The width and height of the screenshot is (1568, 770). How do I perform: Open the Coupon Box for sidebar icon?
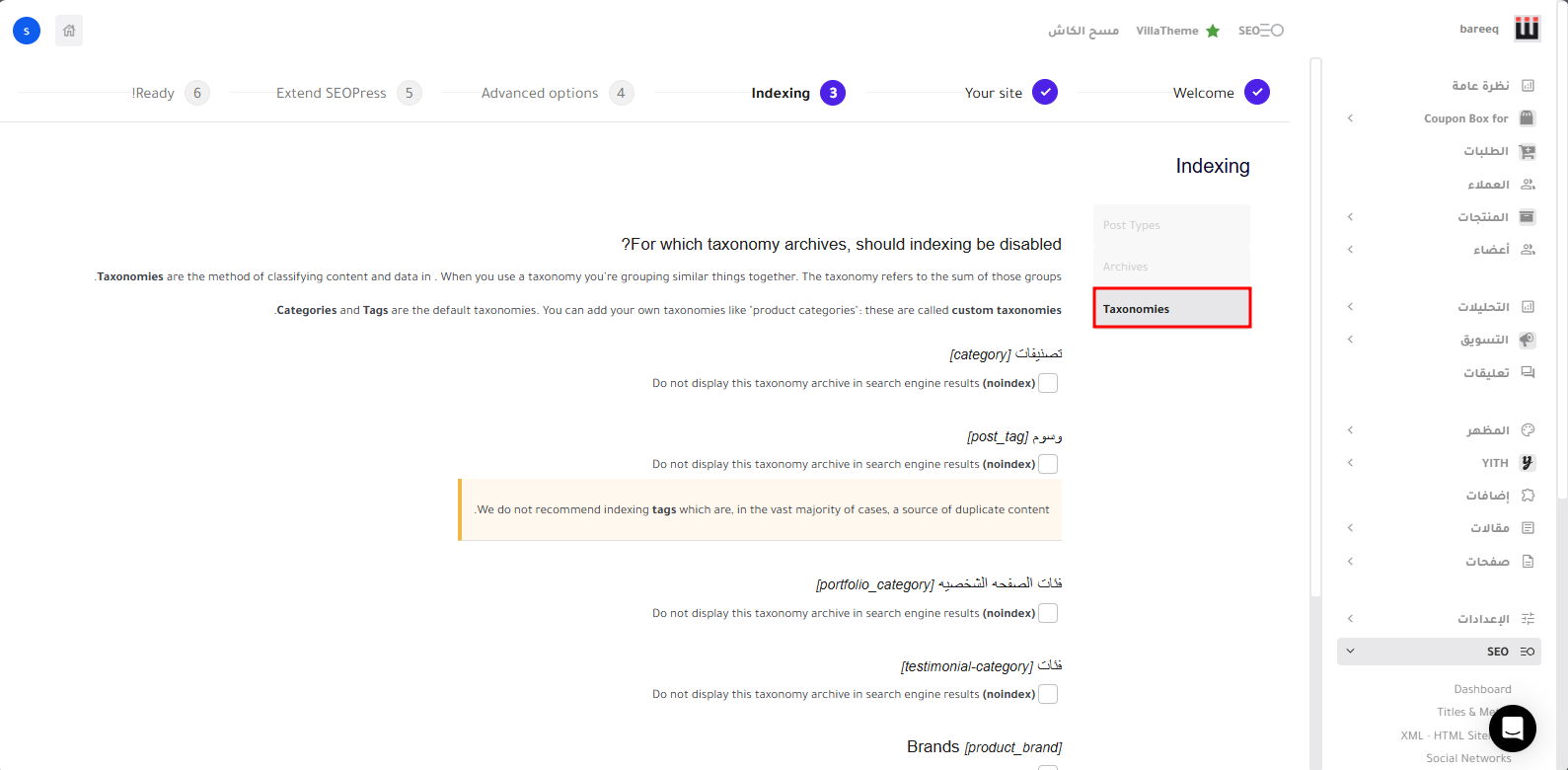tap(1527, 118)
